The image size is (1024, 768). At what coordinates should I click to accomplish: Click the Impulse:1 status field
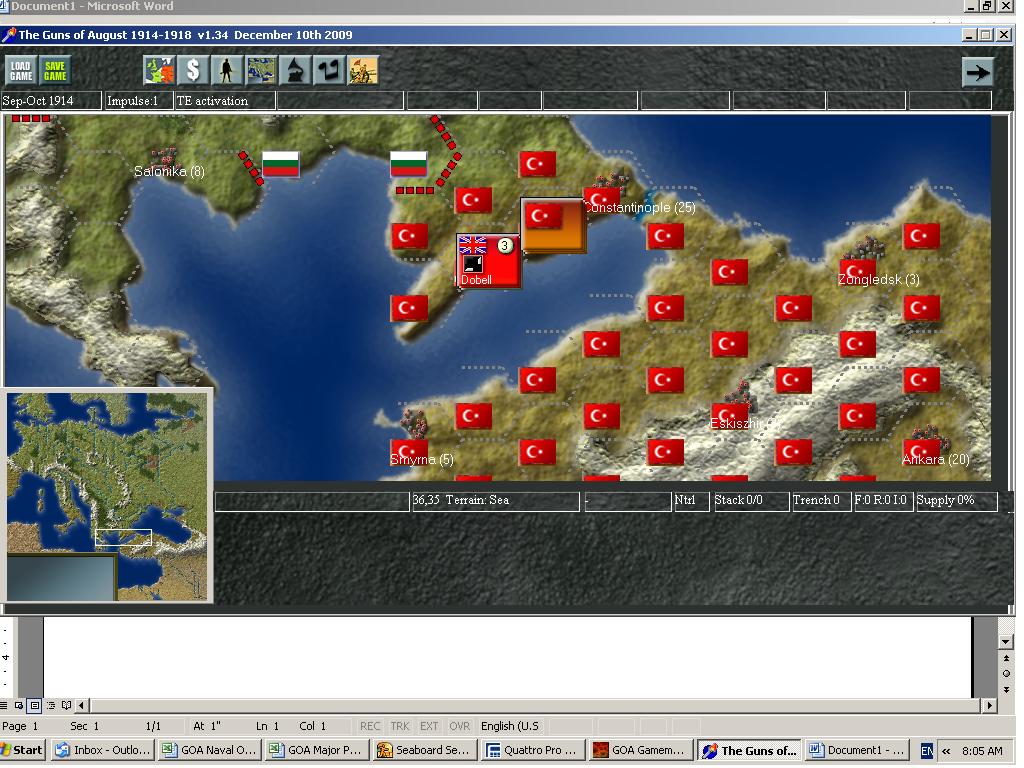click(x=138, y=101)
